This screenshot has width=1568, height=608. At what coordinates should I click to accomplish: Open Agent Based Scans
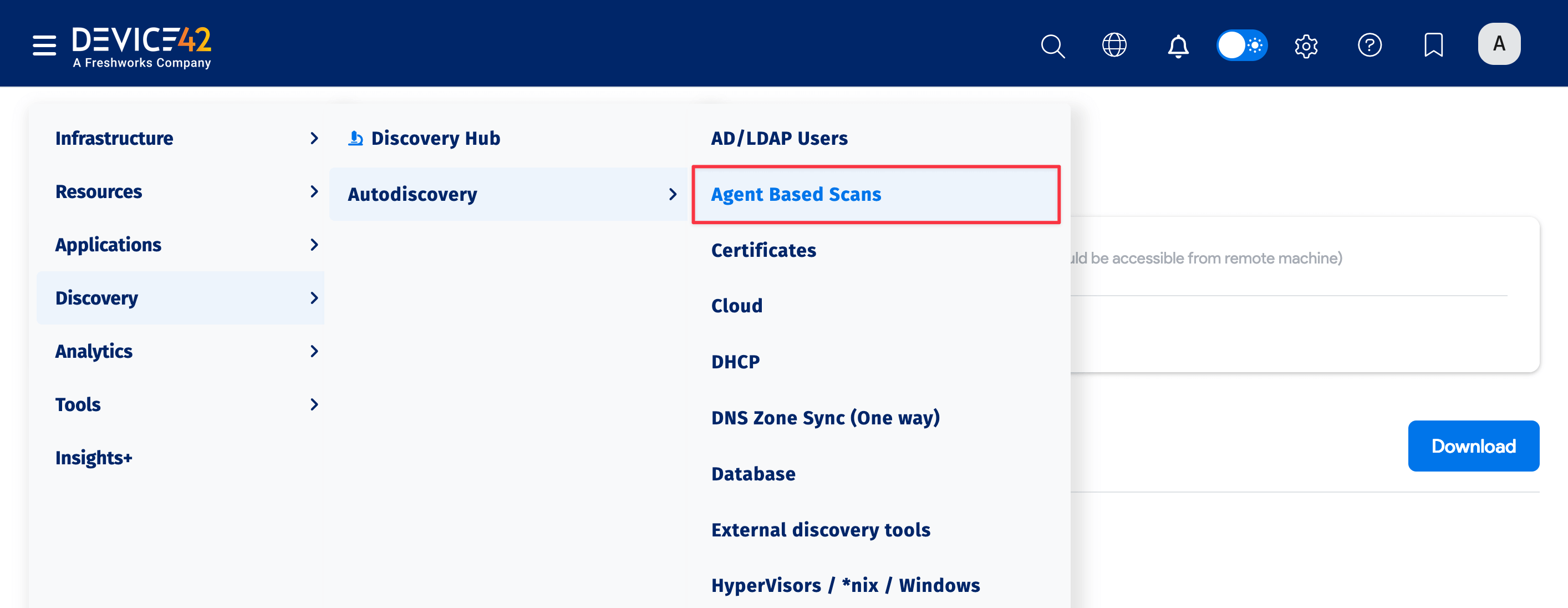pyautogui.click(x=796, y=194)
